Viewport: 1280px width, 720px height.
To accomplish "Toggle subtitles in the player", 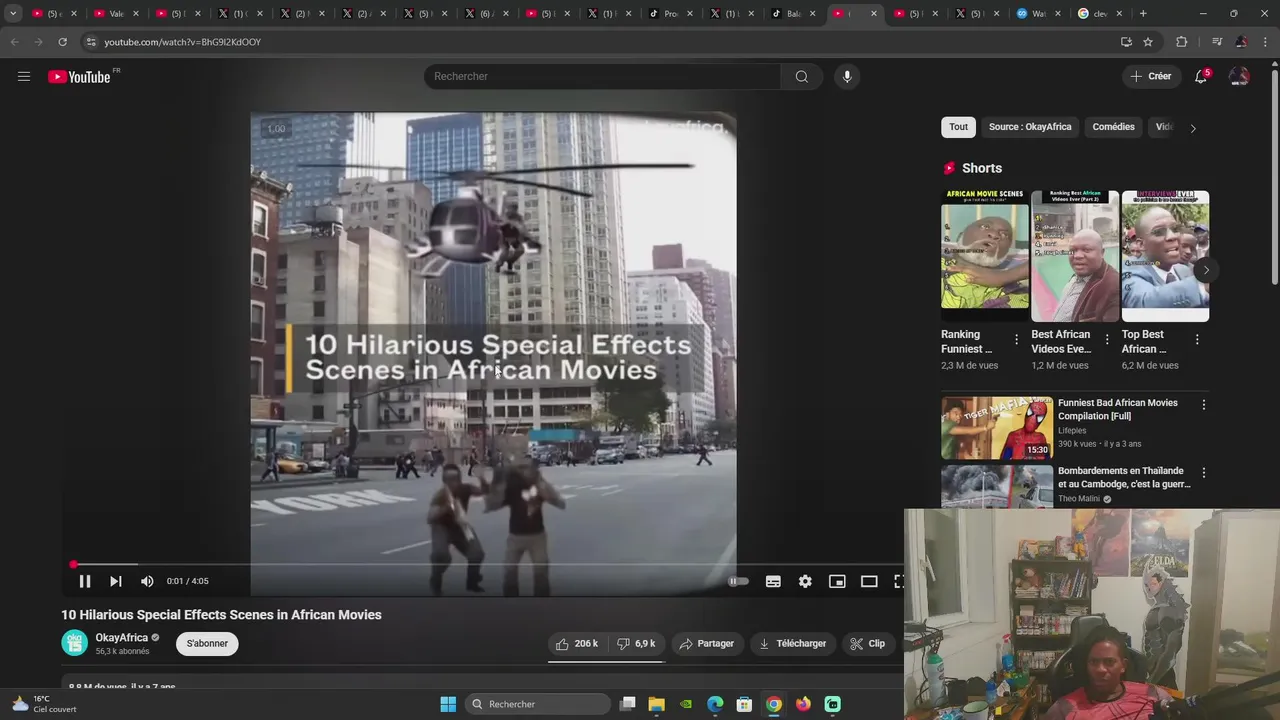I will pyautogui.click(x=773, y=581).
